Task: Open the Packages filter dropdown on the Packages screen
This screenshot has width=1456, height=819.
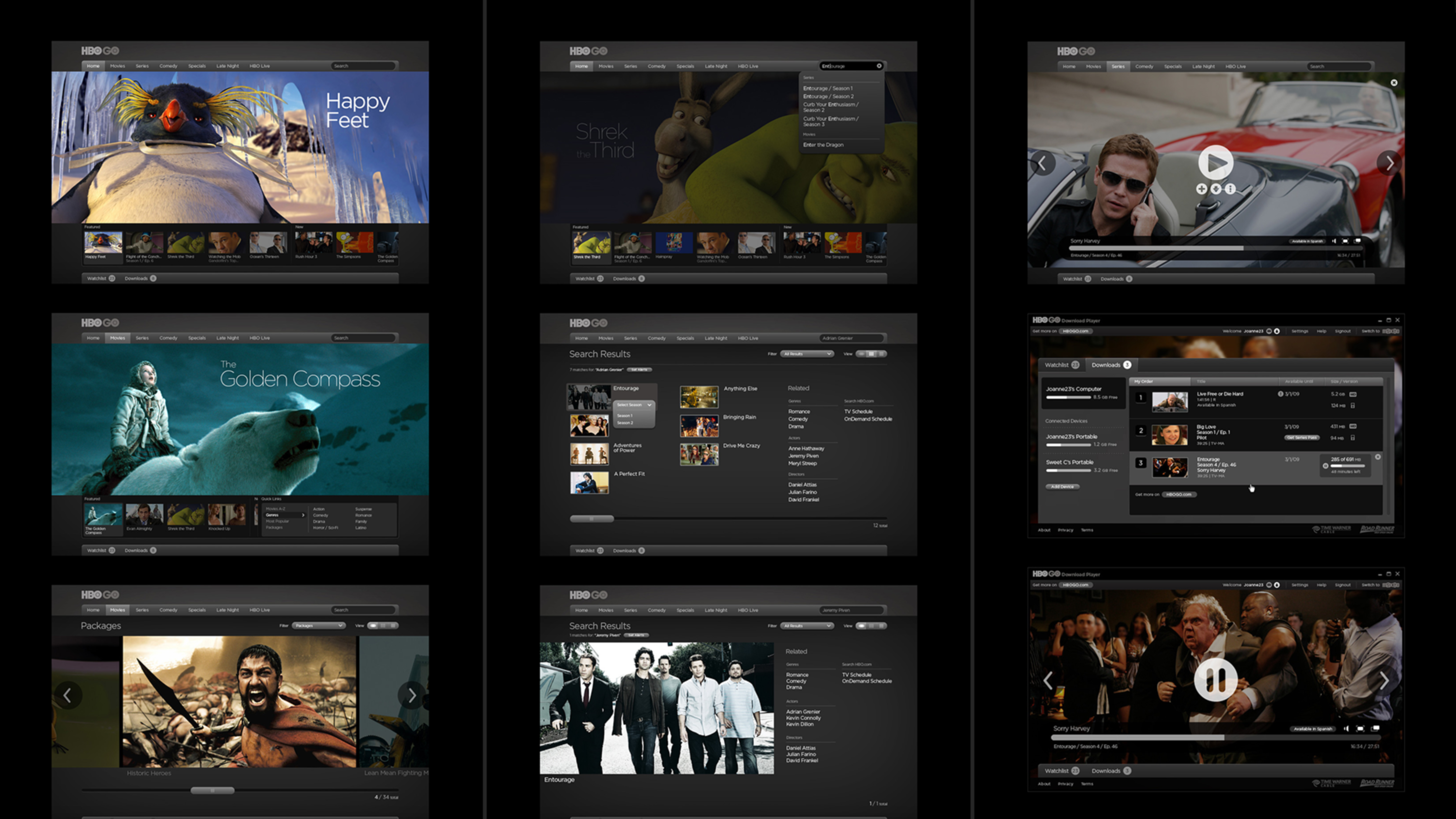Action: point(319,626)
